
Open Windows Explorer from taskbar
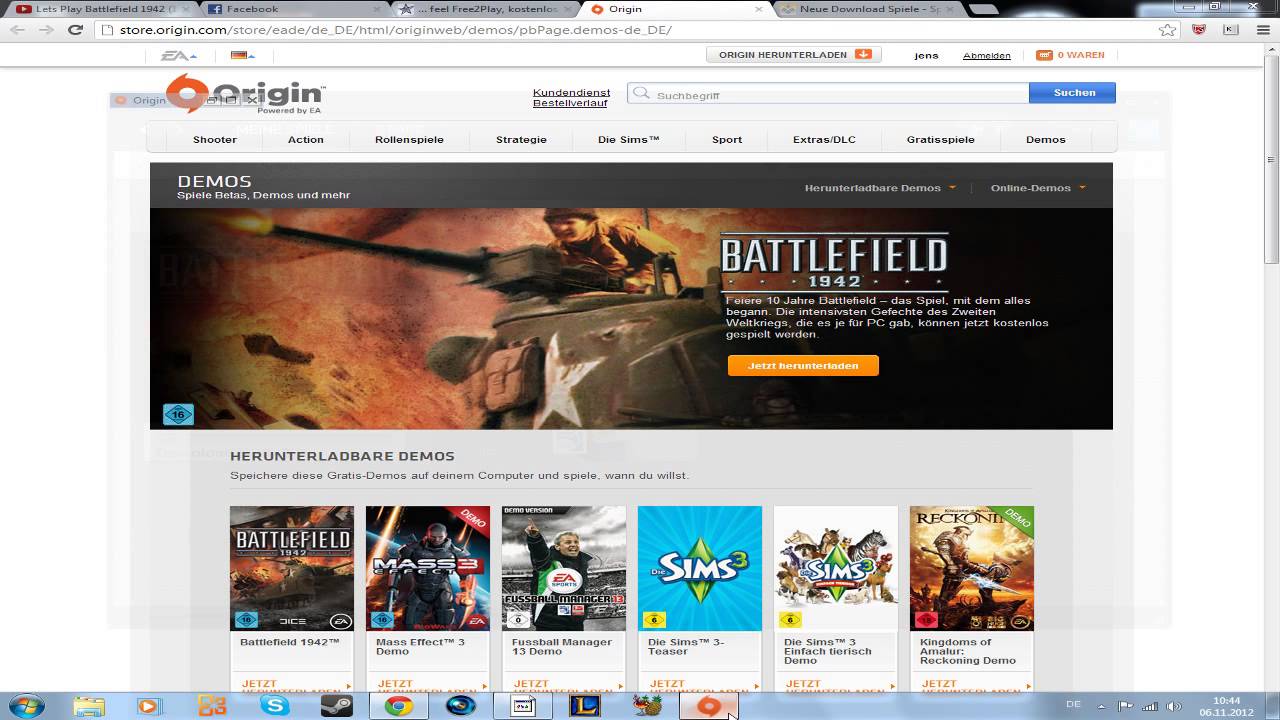(x=88, y=706)
